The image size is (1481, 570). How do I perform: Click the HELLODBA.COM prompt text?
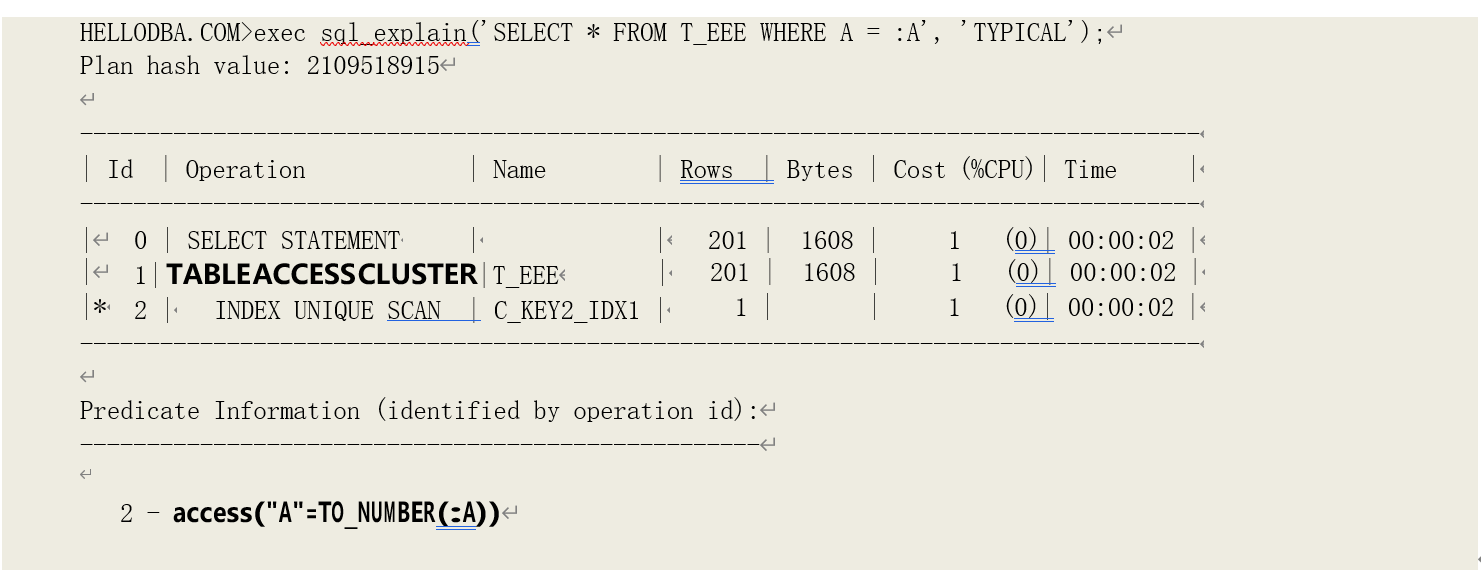160,33
